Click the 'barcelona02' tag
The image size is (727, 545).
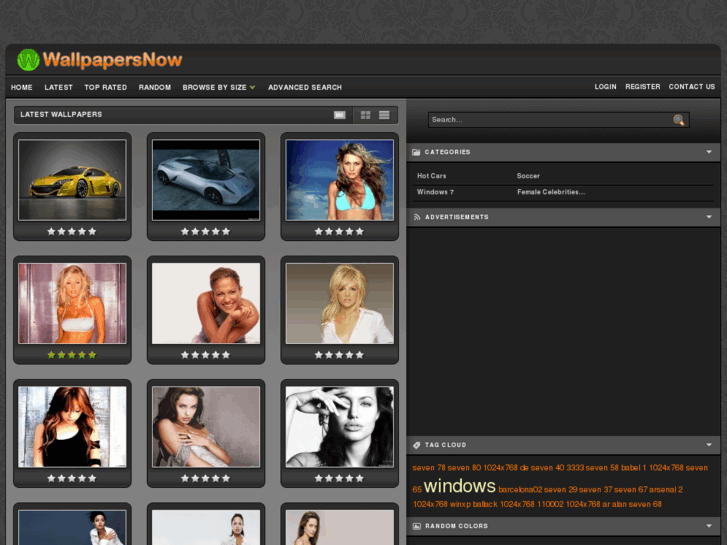coord(520,490)
